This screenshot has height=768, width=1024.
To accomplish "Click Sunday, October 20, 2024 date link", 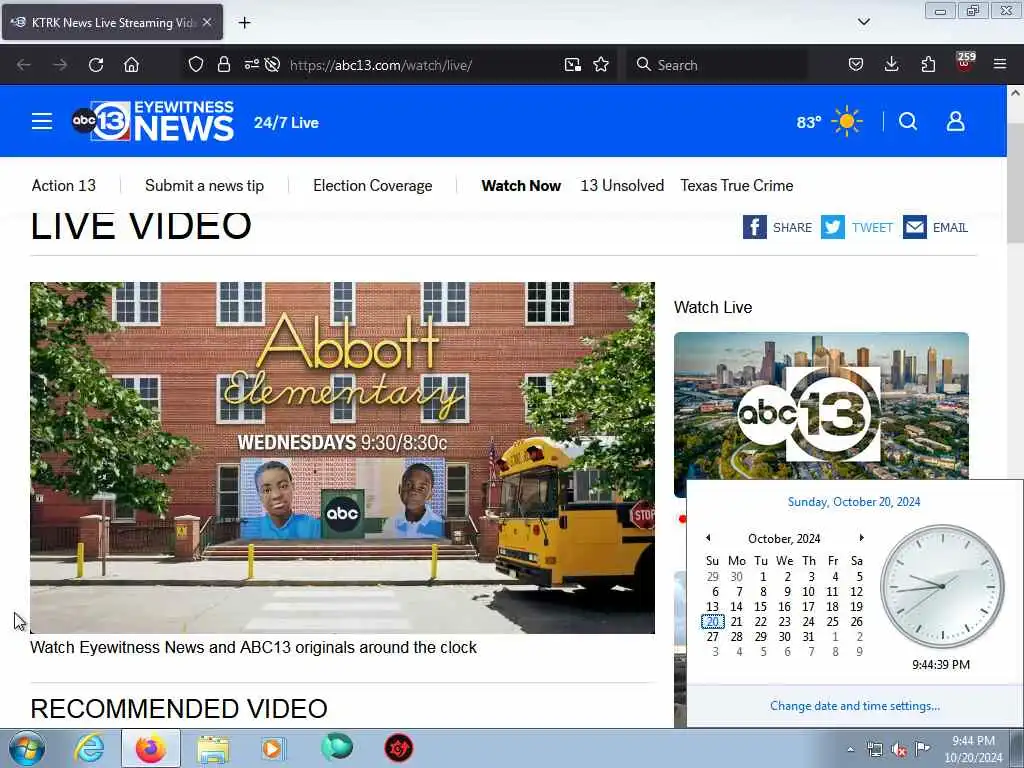I will coord(854,502).
